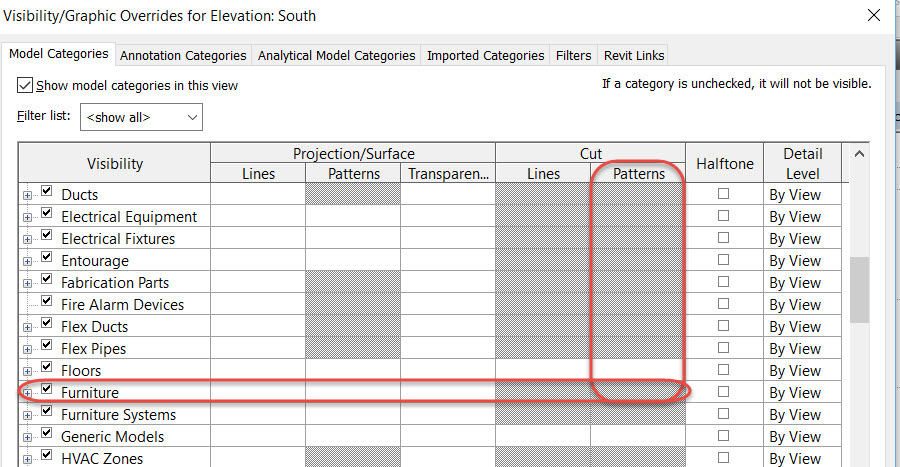Switch to Annotation Categories tab
The image size is (900, 467).
pos(183,56)
